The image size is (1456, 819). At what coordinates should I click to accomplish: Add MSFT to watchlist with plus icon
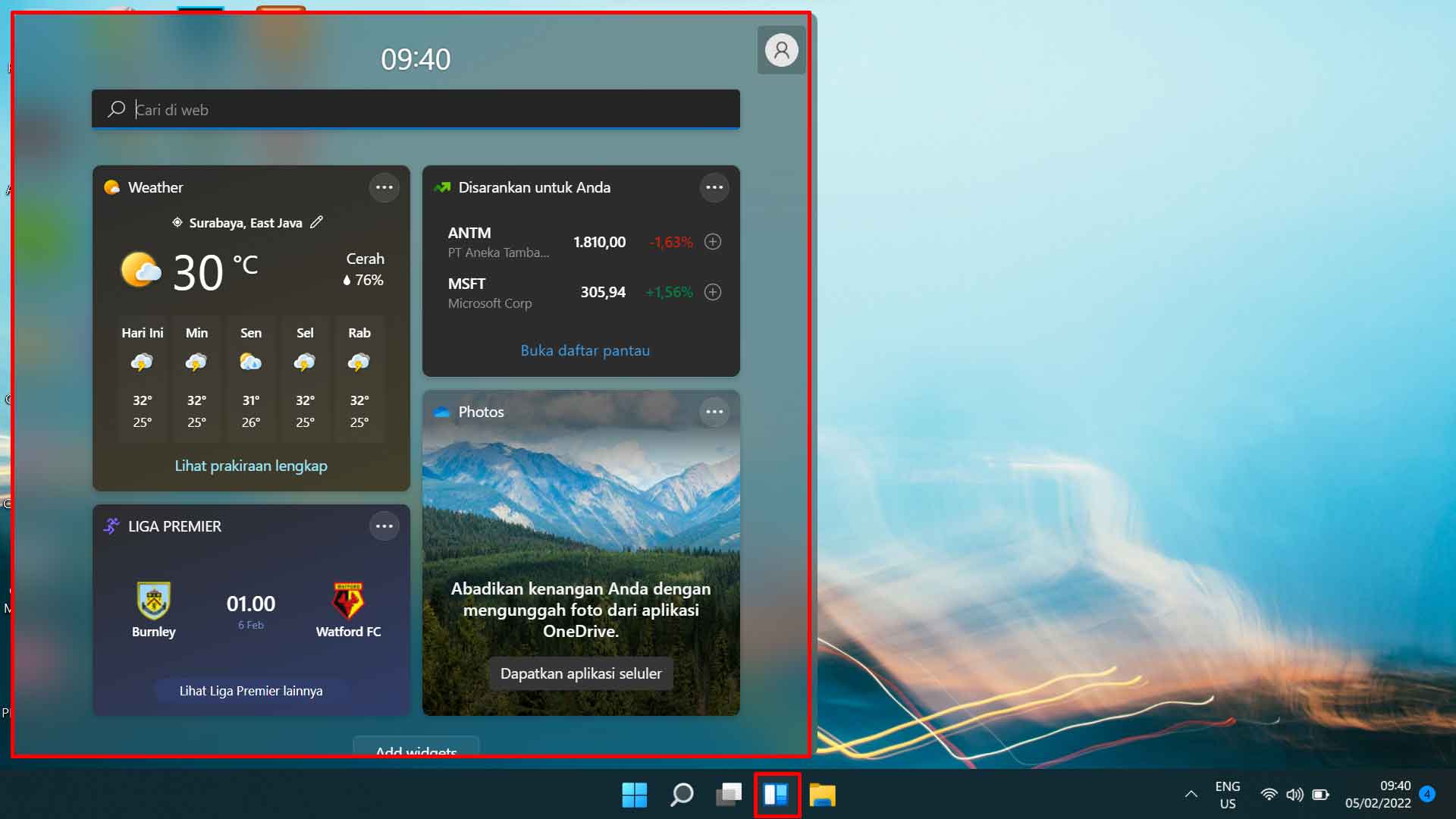(x=713, y=292)
